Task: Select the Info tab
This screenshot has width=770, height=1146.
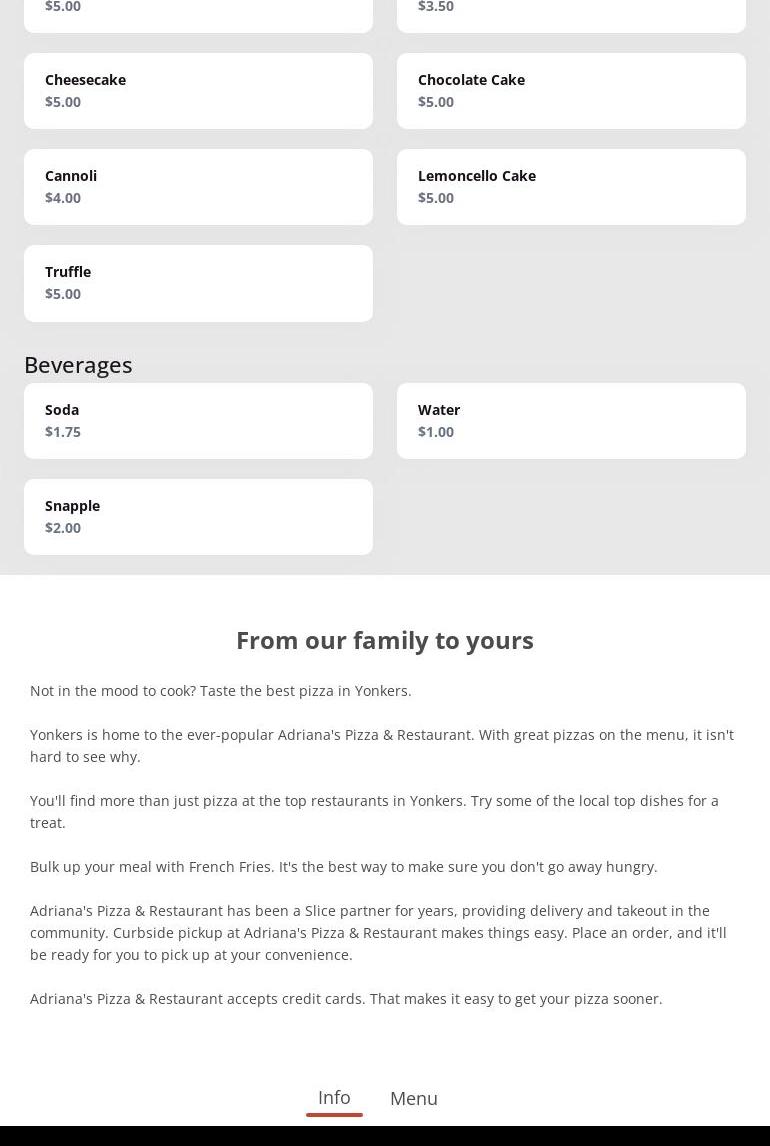Action: click(334, 1097)
